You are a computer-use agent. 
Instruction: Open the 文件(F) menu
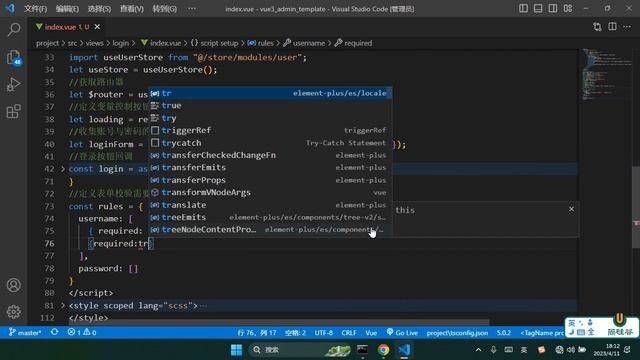(x=36, y=9)
